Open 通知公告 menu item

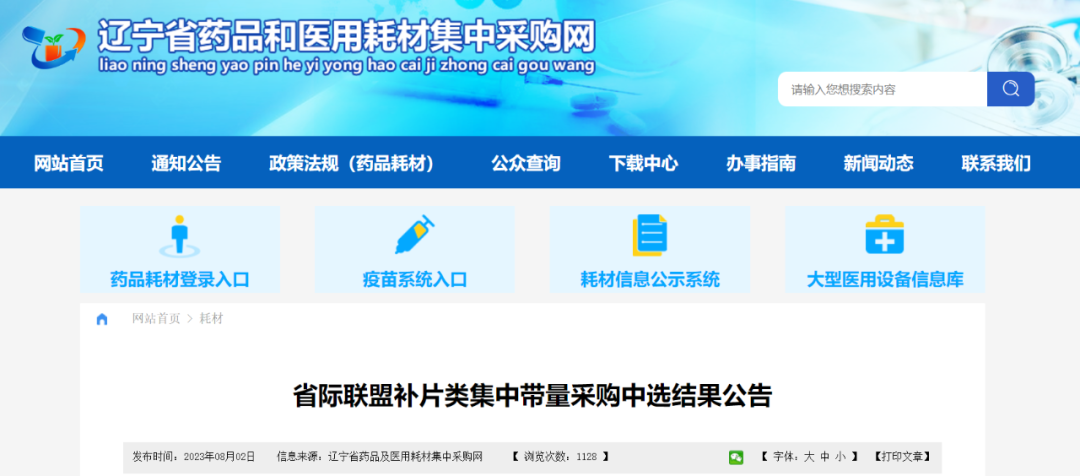click(186, 163)
